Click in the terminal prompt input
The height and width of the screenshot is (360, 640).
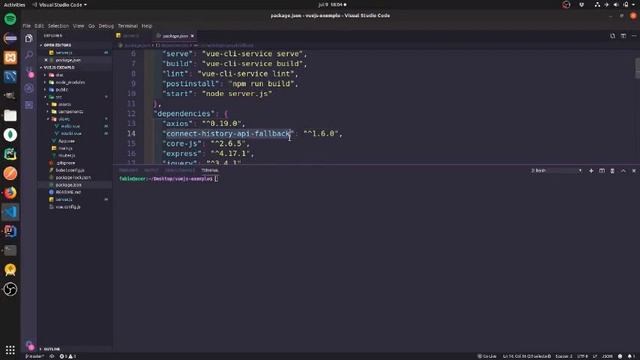tap(216, 179)
